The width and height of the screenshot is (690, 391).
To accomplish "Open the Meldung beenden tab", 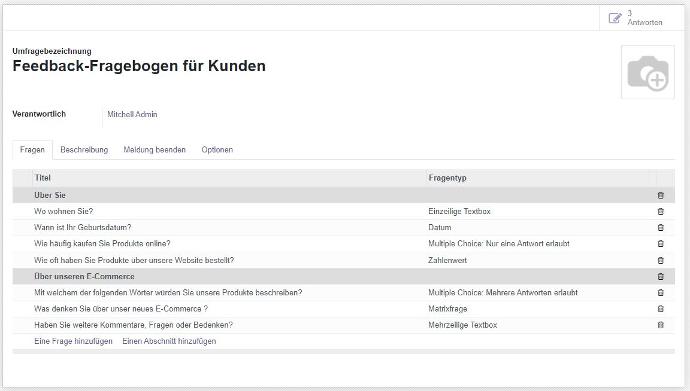I will point(154,150).
